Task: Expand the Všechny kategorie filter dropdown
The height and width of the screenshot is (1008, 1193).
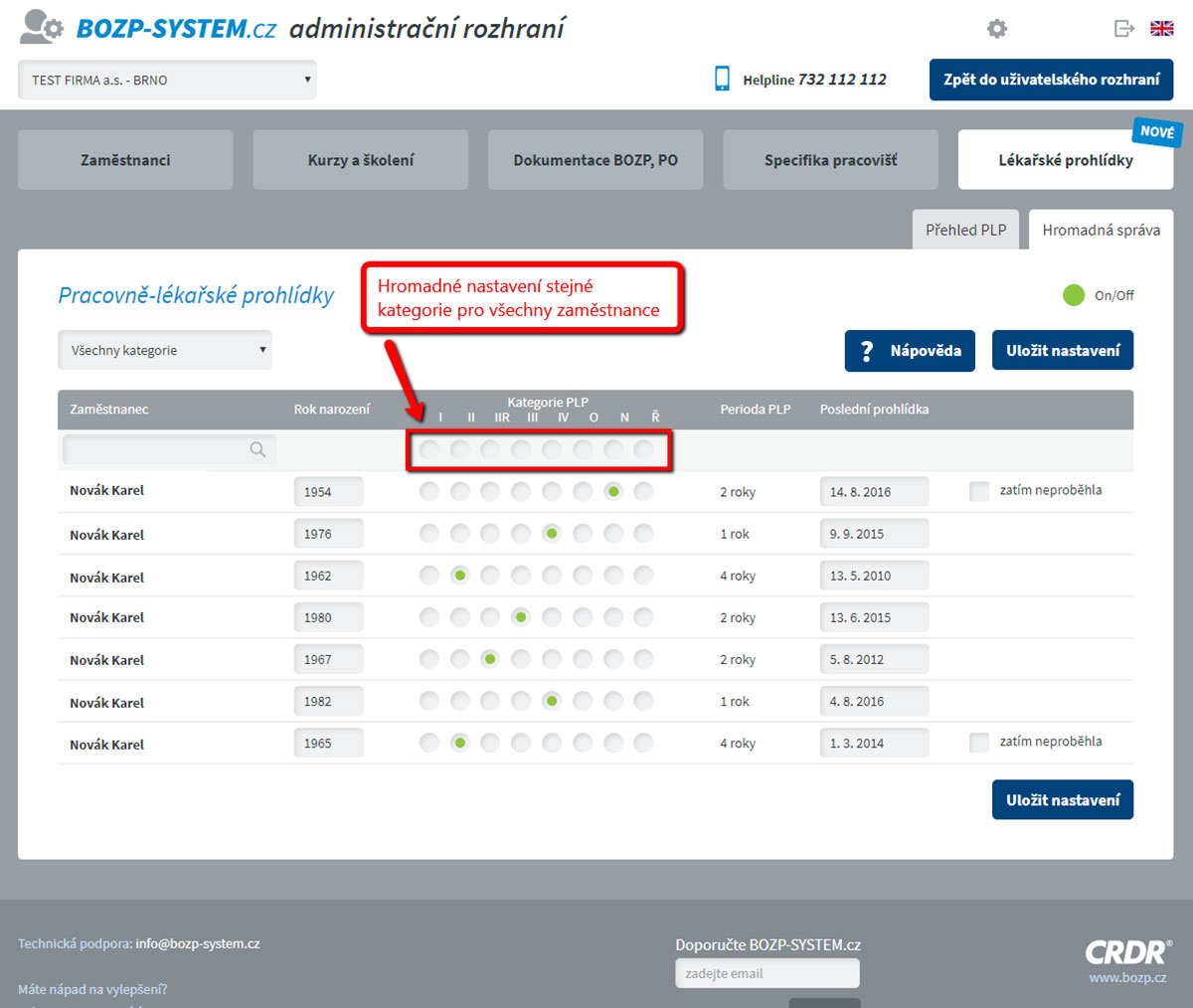Action: click(165, 350)
